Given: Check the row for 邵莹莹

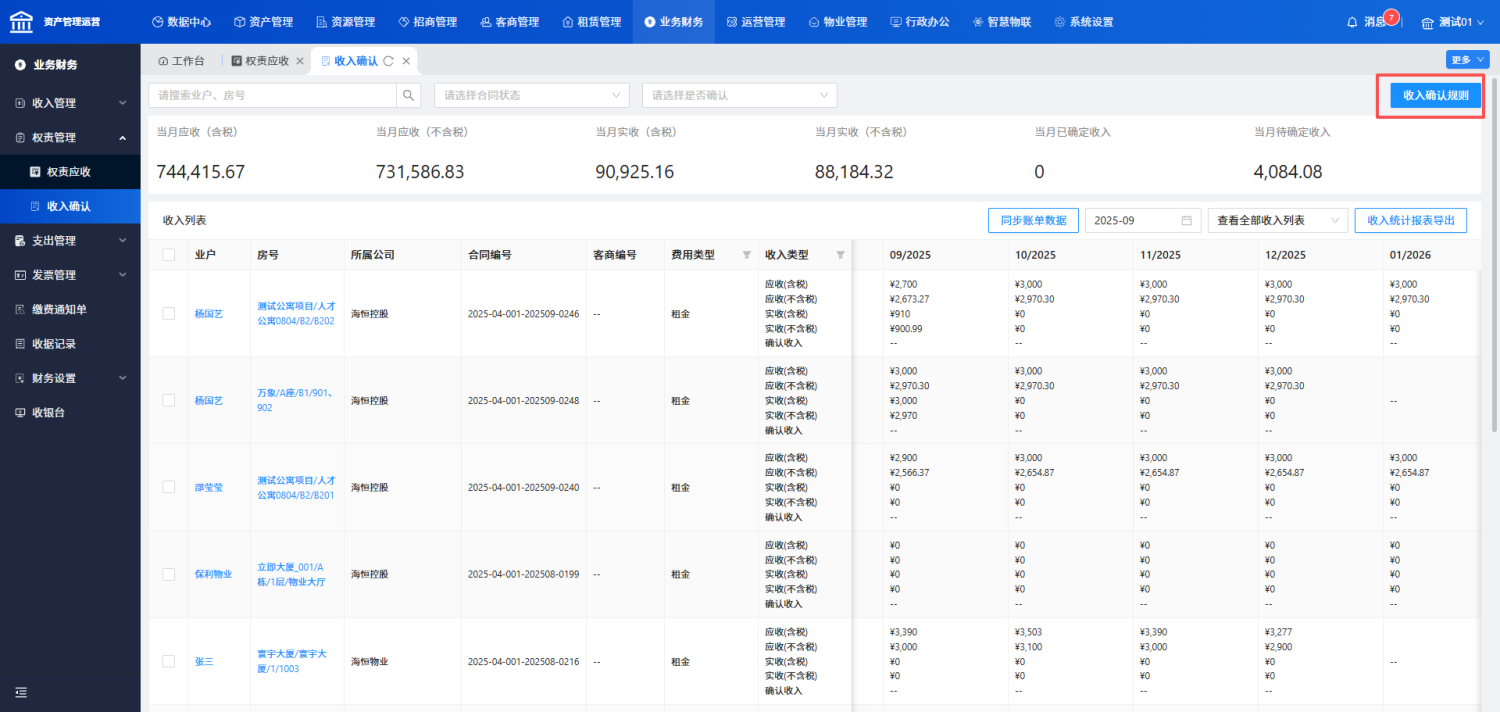Looking at the screenshot, I should [169, 487].
